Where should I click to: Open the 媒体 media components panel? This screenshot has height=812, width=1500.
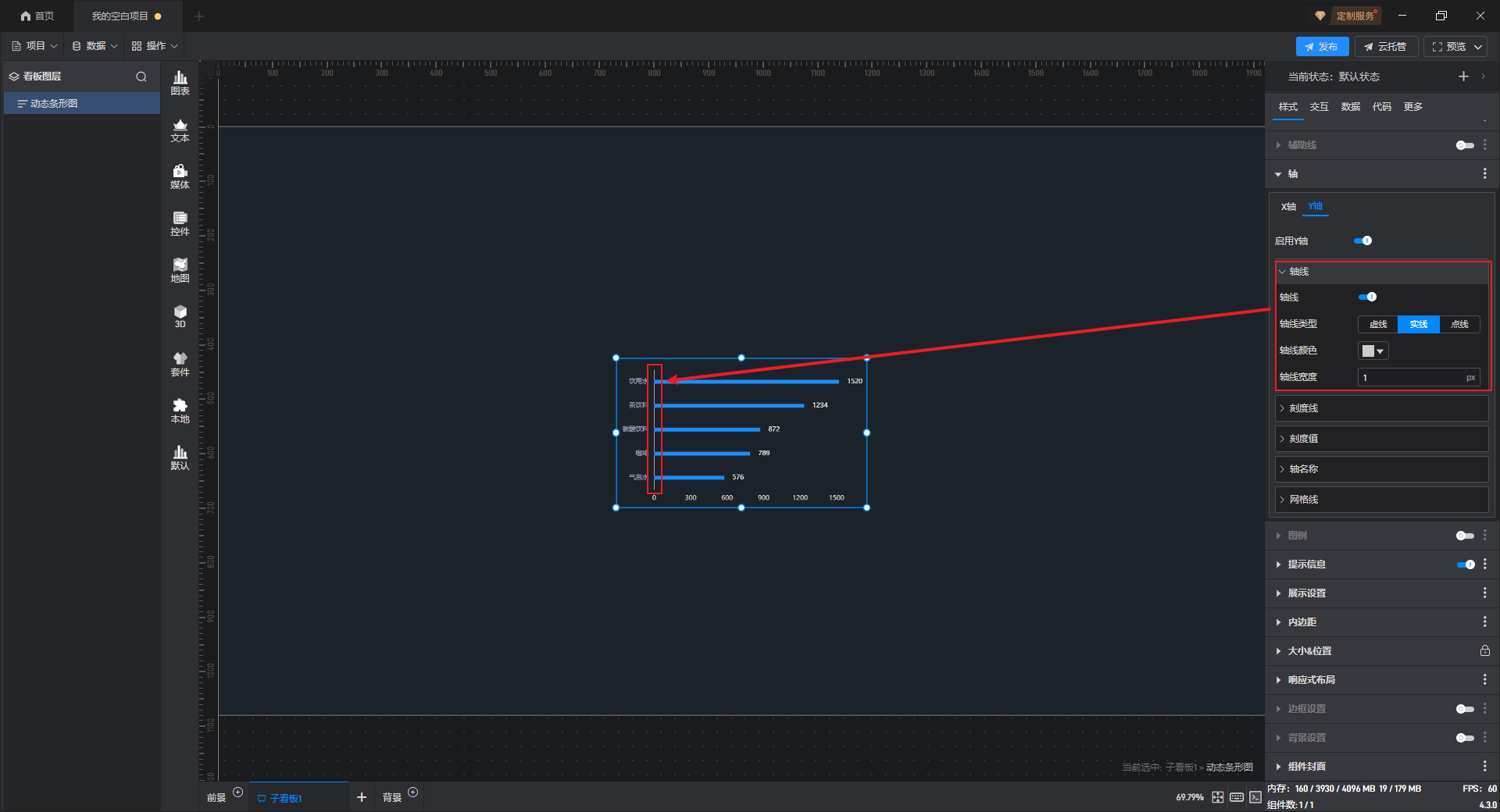(180, 176)
